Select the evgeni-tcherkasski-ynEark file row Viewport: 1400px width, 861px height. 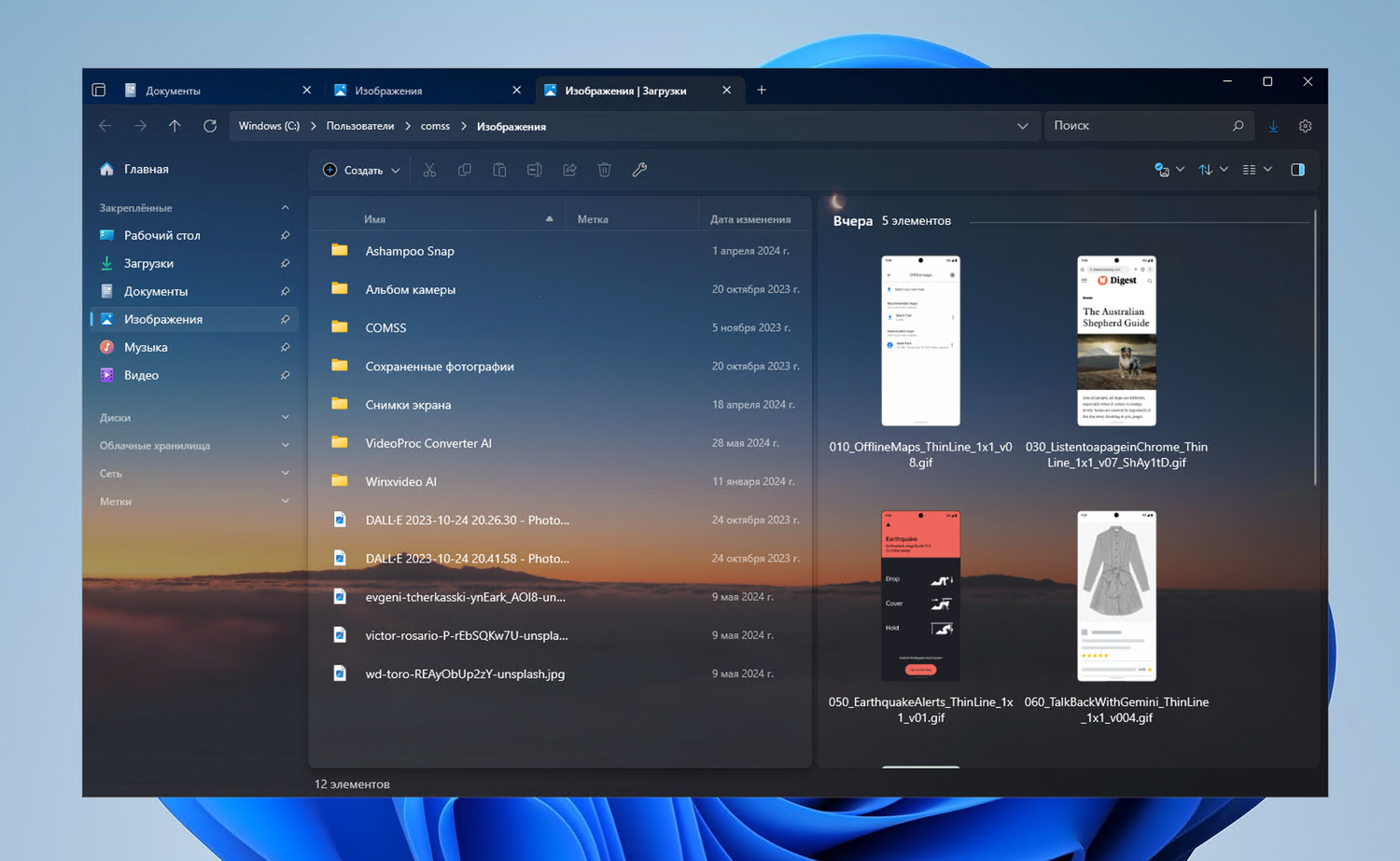coord(560,597)
